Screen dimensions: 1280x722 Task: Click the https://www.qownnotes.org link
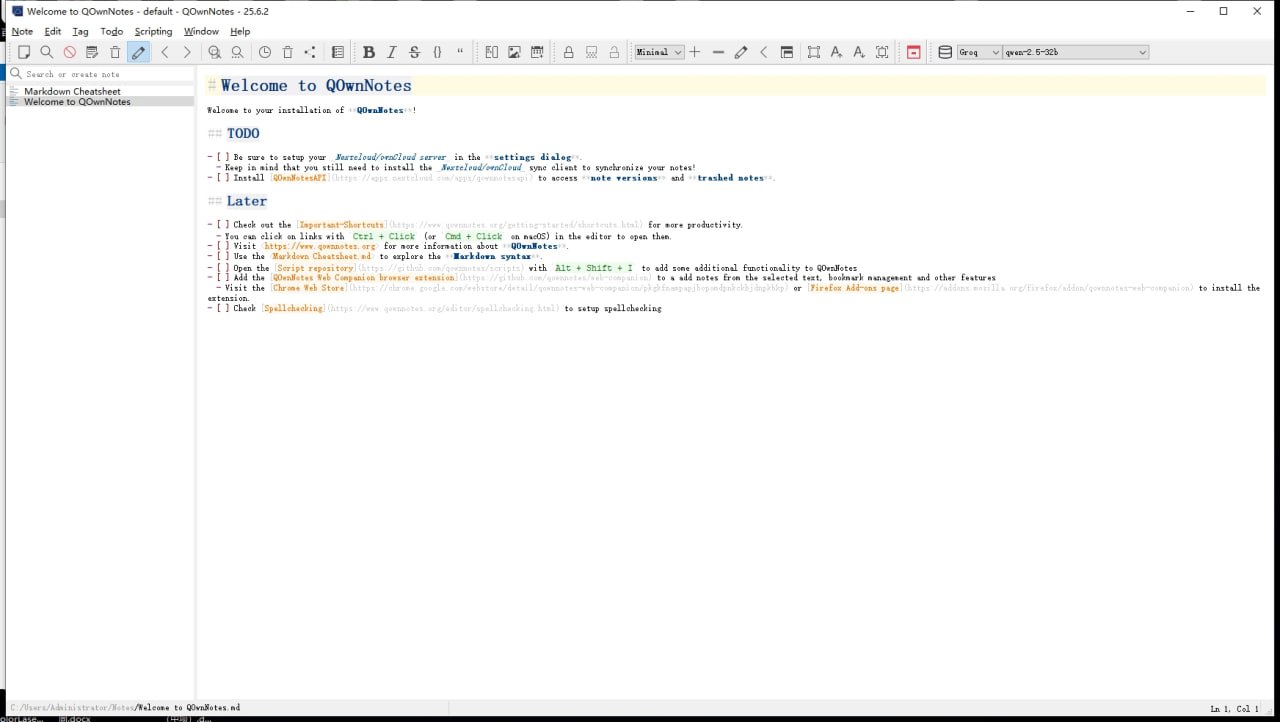tap(320, 246)
